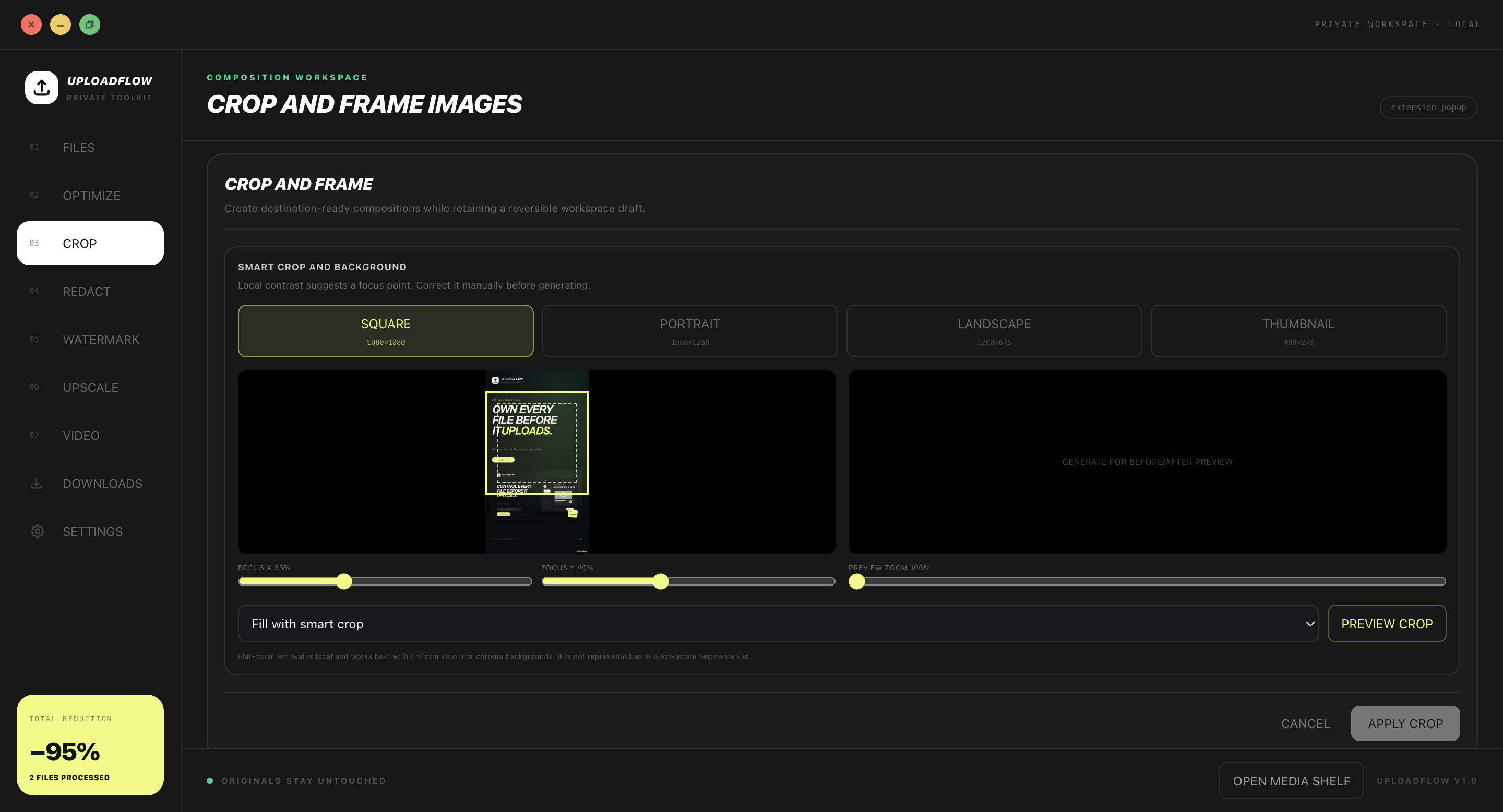Click the before/after preview pane

tap(1147, 461)
